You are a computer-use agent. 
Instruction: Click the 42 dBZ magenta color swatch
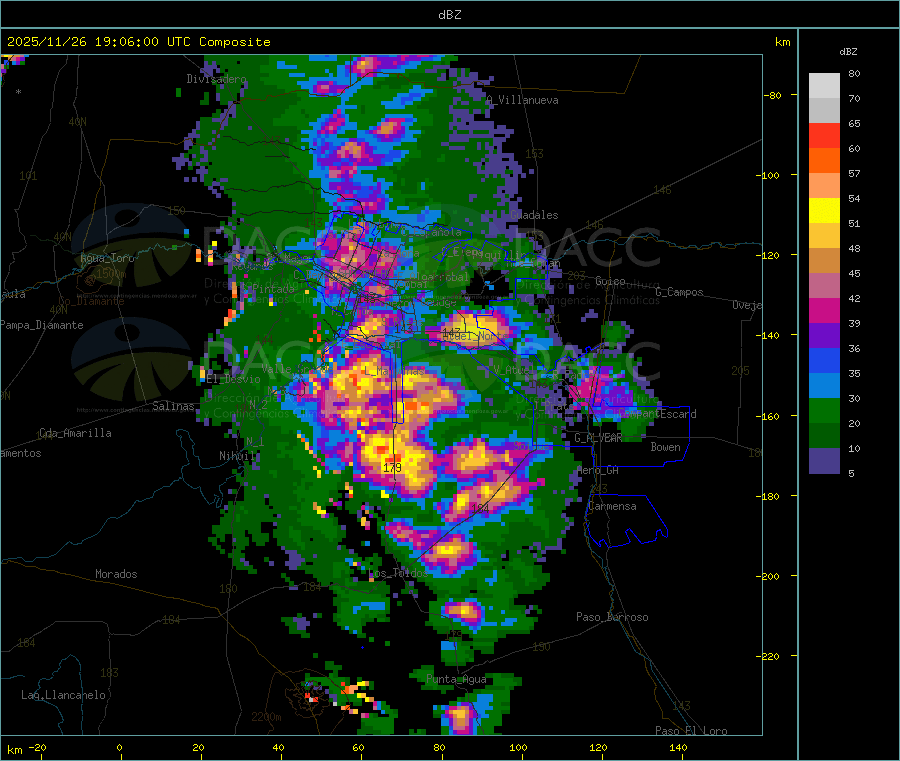[824, 310]
